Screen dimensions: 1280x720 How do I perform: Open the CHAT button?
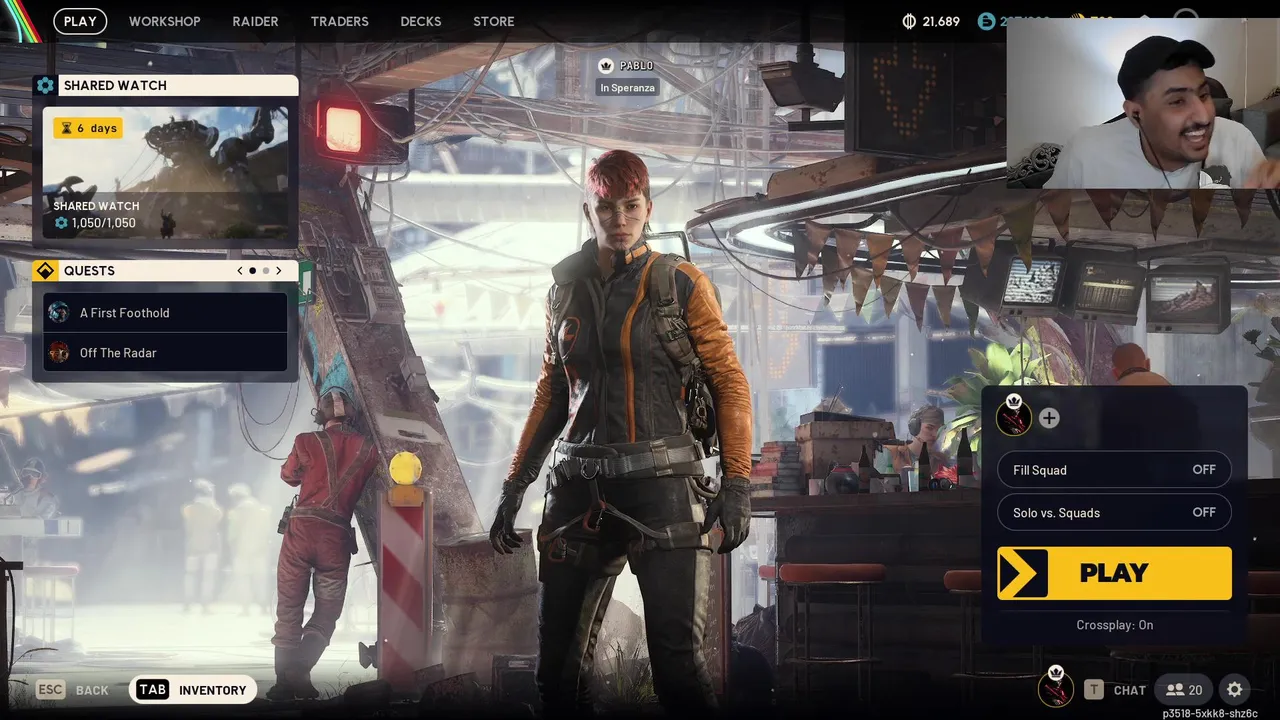[x=1115, y=690]
